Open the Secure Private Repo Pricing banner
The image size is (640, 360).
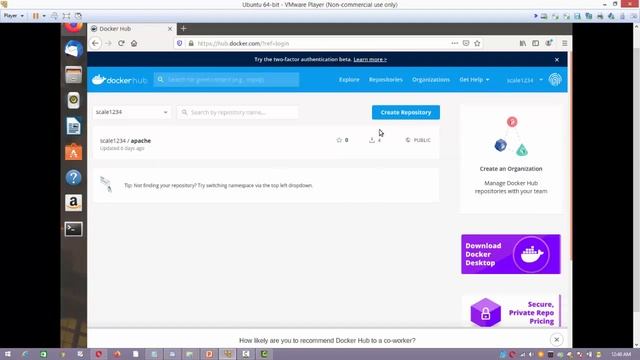coord(512,312)
